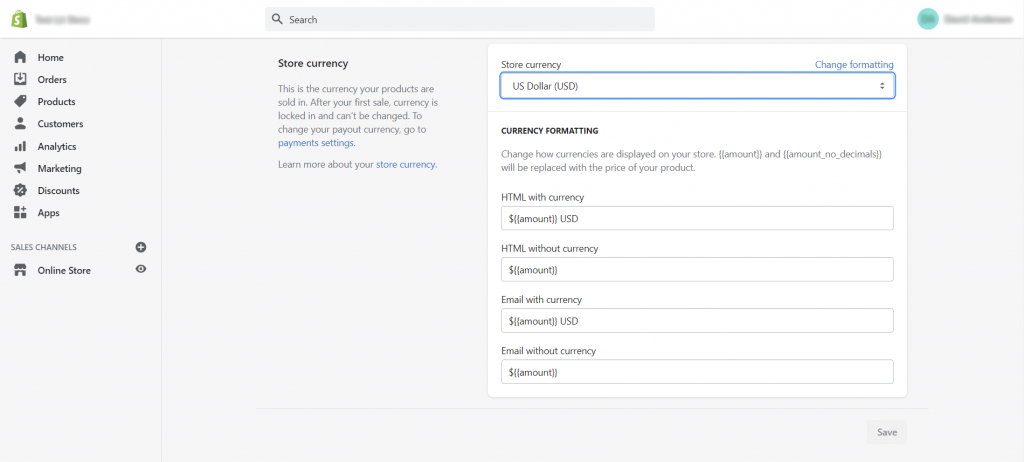View Online Store using eye icon
Viewport: 1024px width, 462px height.
tap(141, 269)
